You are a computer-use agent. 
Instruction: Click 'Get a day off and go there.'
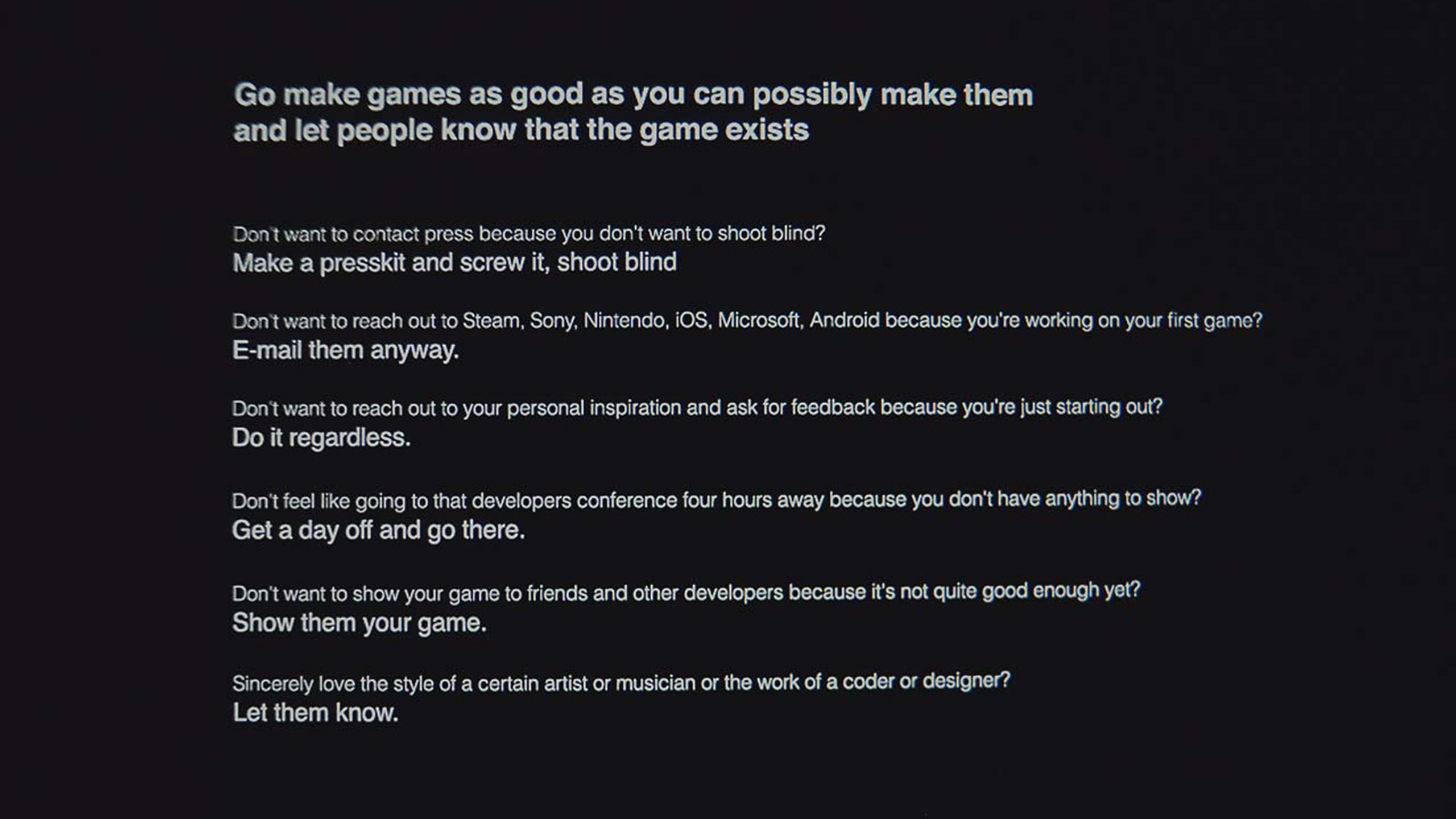pyautogui.click(x=378, y=531)
